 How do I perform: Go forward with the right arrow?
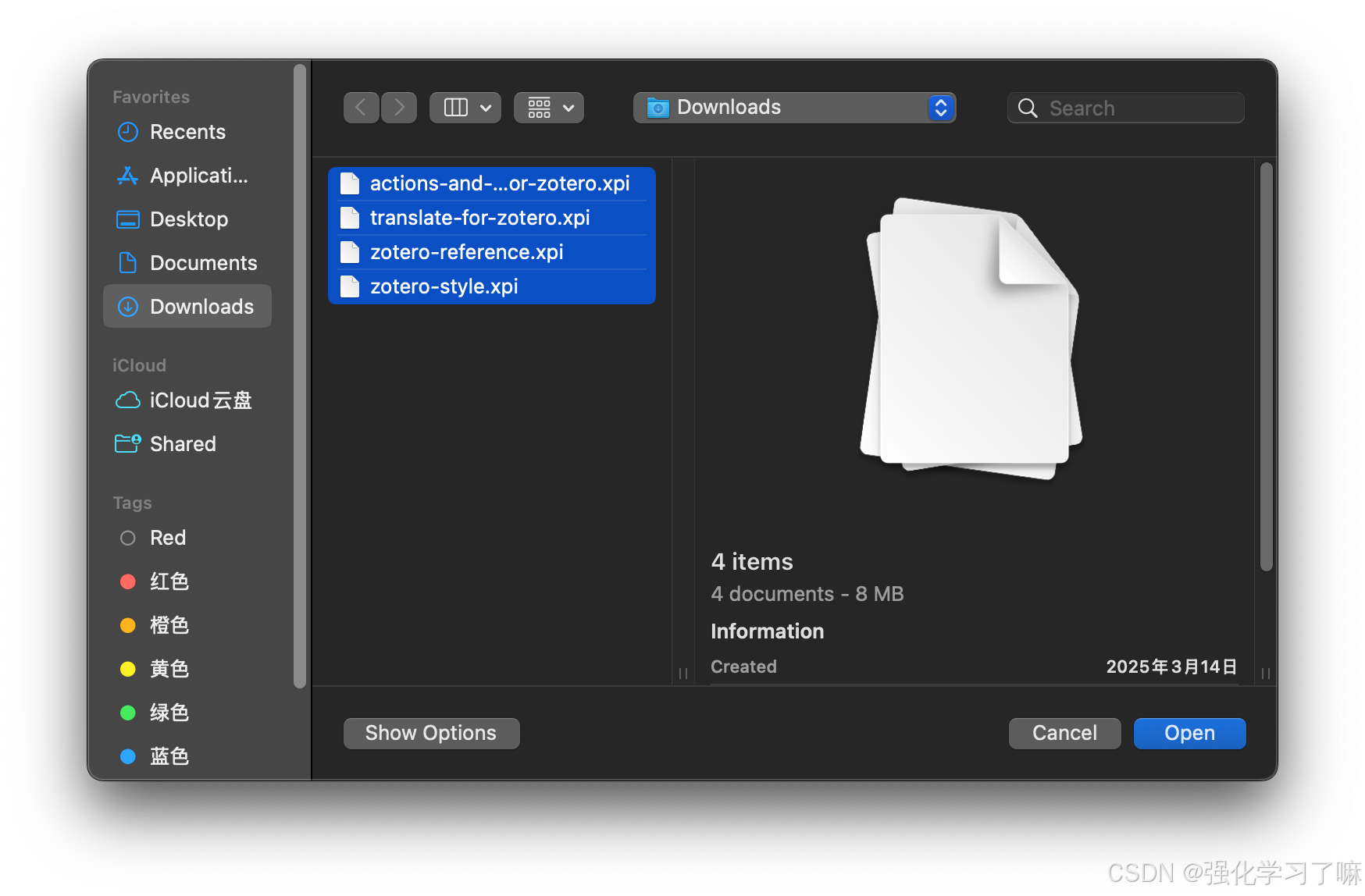point(399,108)
